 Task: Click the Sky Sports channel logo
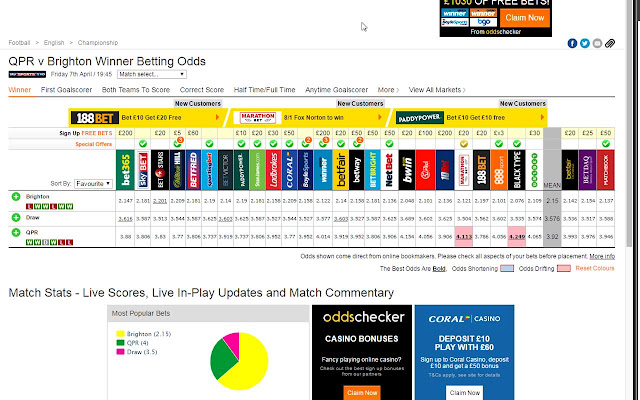27,74
